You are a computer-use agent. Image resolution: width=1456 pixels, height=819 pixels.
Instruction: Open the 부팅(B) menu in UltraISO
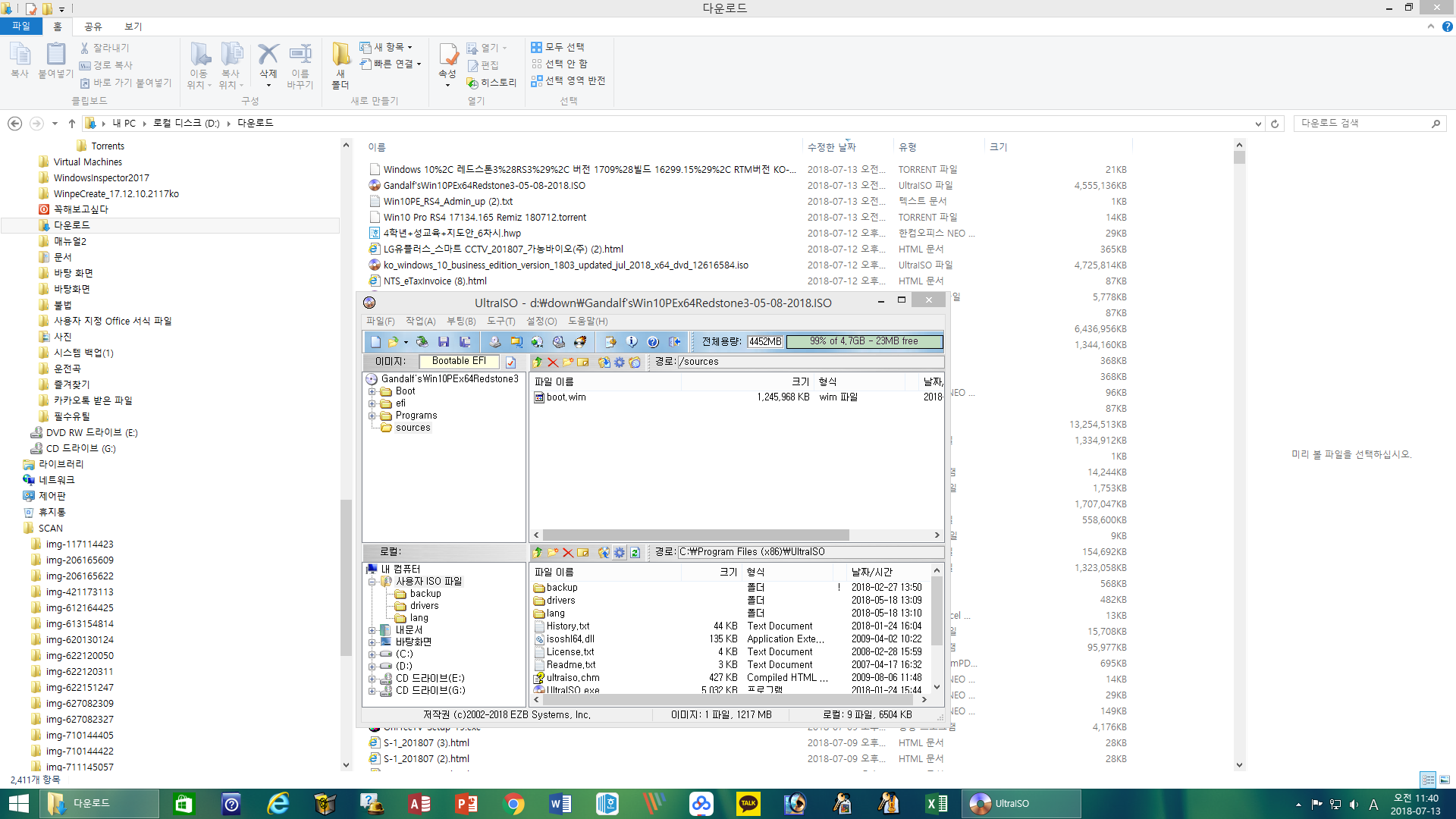(x=461, y=322)
